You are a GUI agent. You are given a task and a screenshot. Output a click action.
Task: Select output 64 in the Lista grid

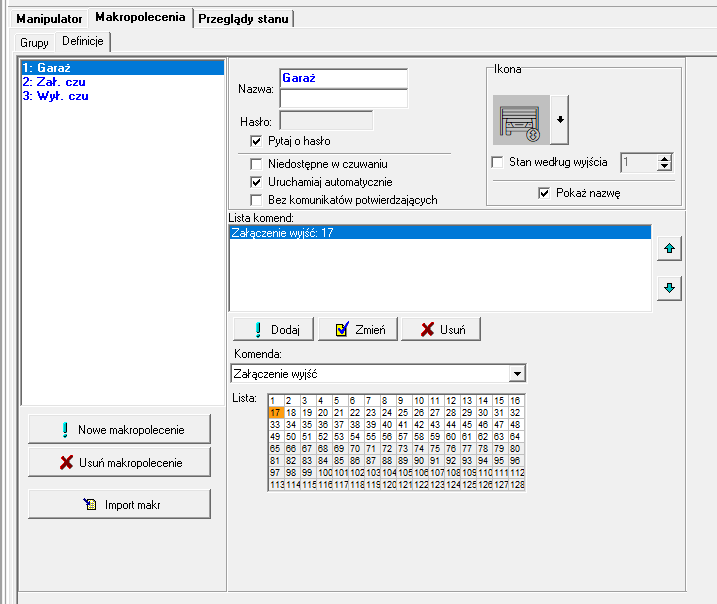(x=516, y=437)
